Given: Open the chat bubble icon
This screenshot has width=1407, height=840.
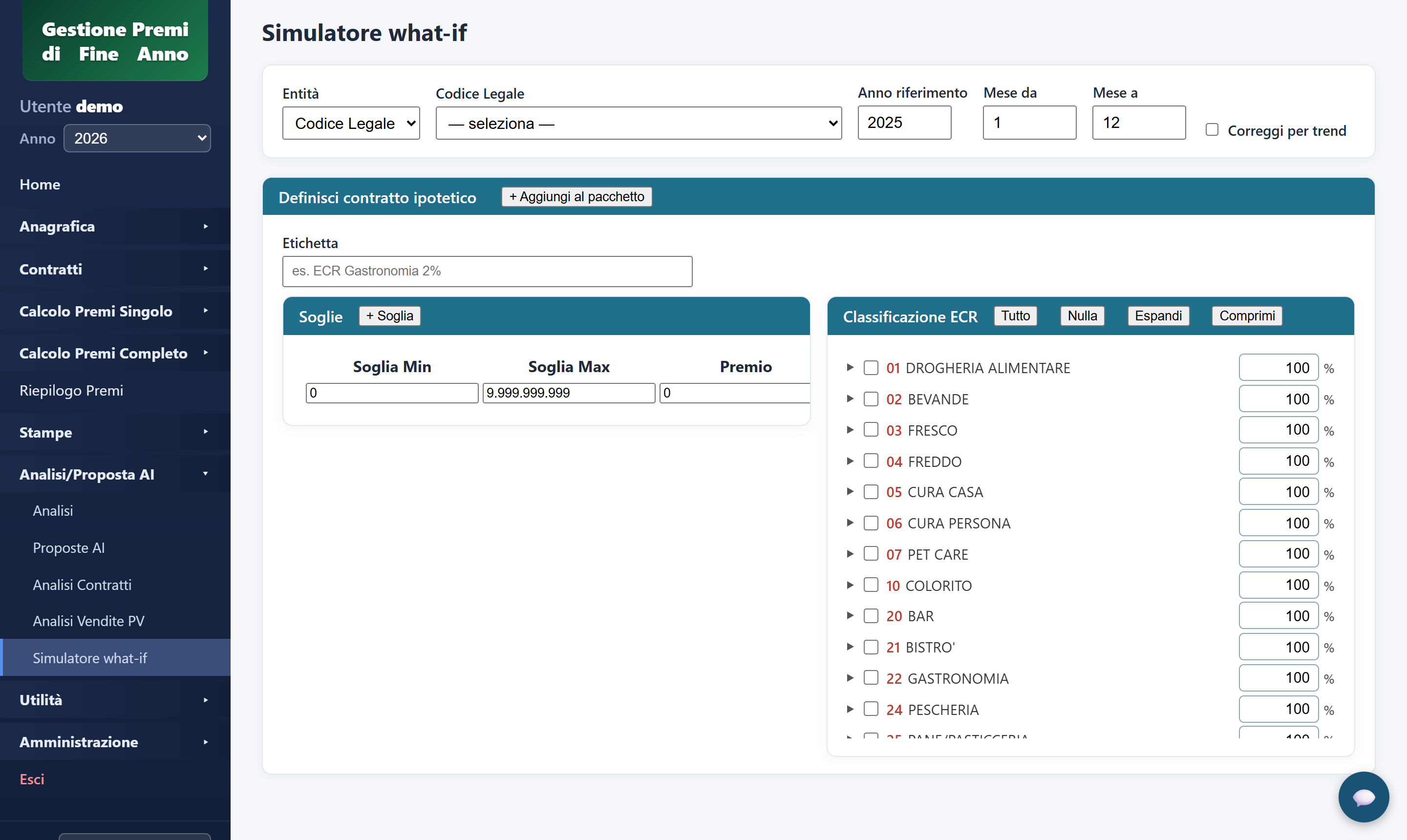Looking at the screenshot, I should pos(1363,797).
